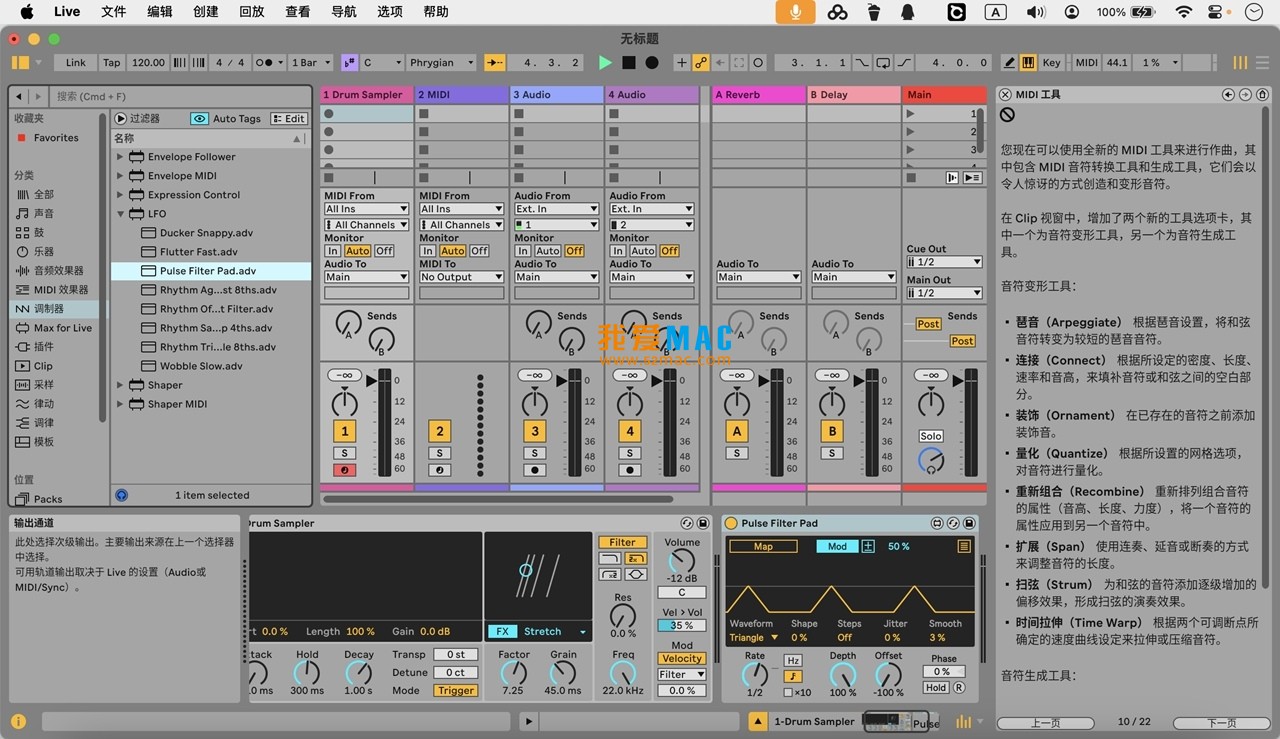Expand the Shaper folder

tap(120, 385)
